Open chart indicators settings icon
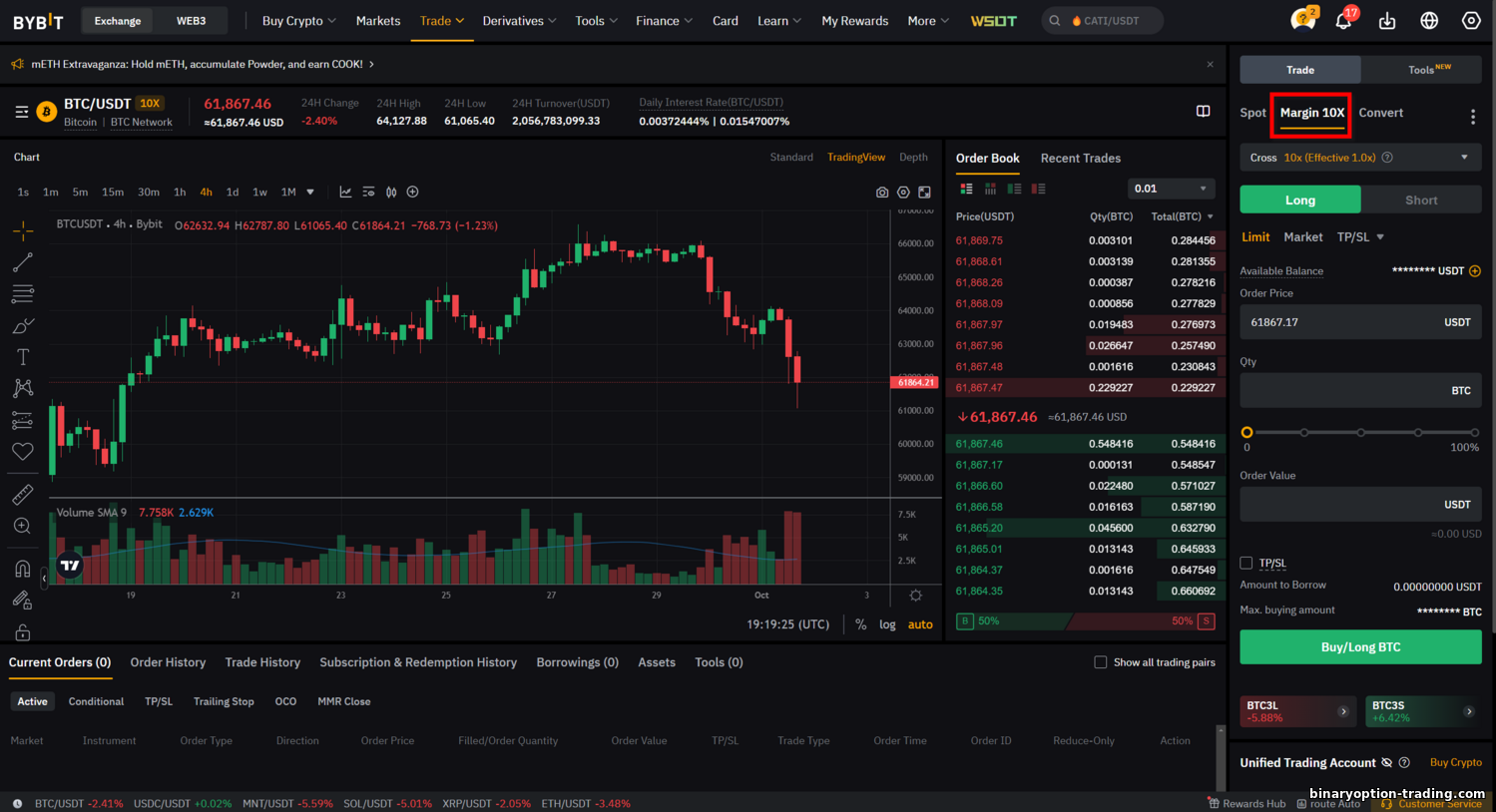 pyautogui.click(x=368, y=192)
